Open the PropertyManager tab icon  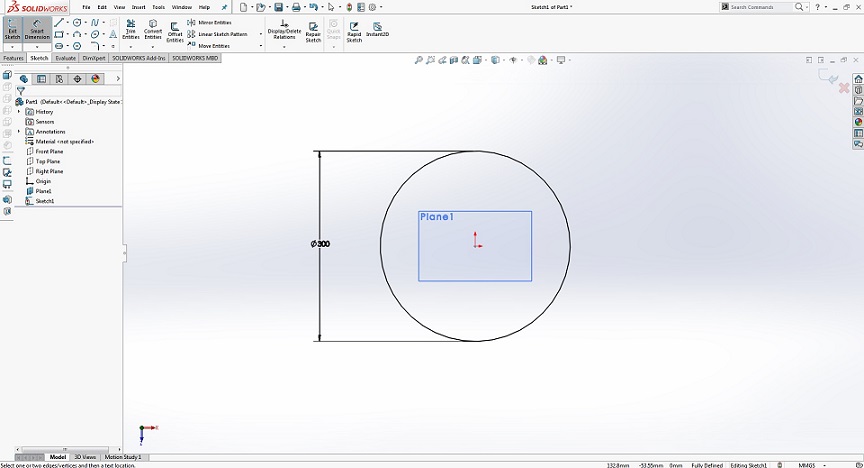[x=41, y=79]
